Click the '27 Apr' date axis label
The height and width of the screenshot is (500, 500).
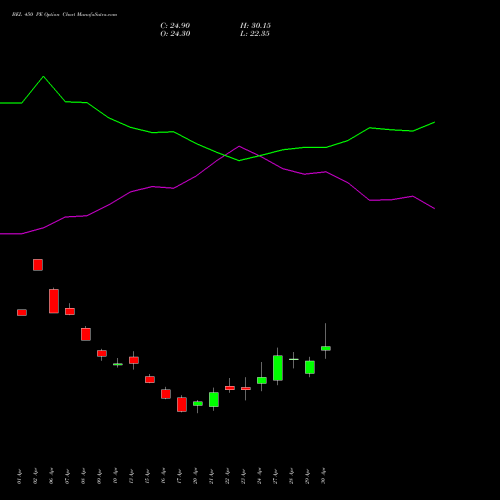tap(275, 476)
